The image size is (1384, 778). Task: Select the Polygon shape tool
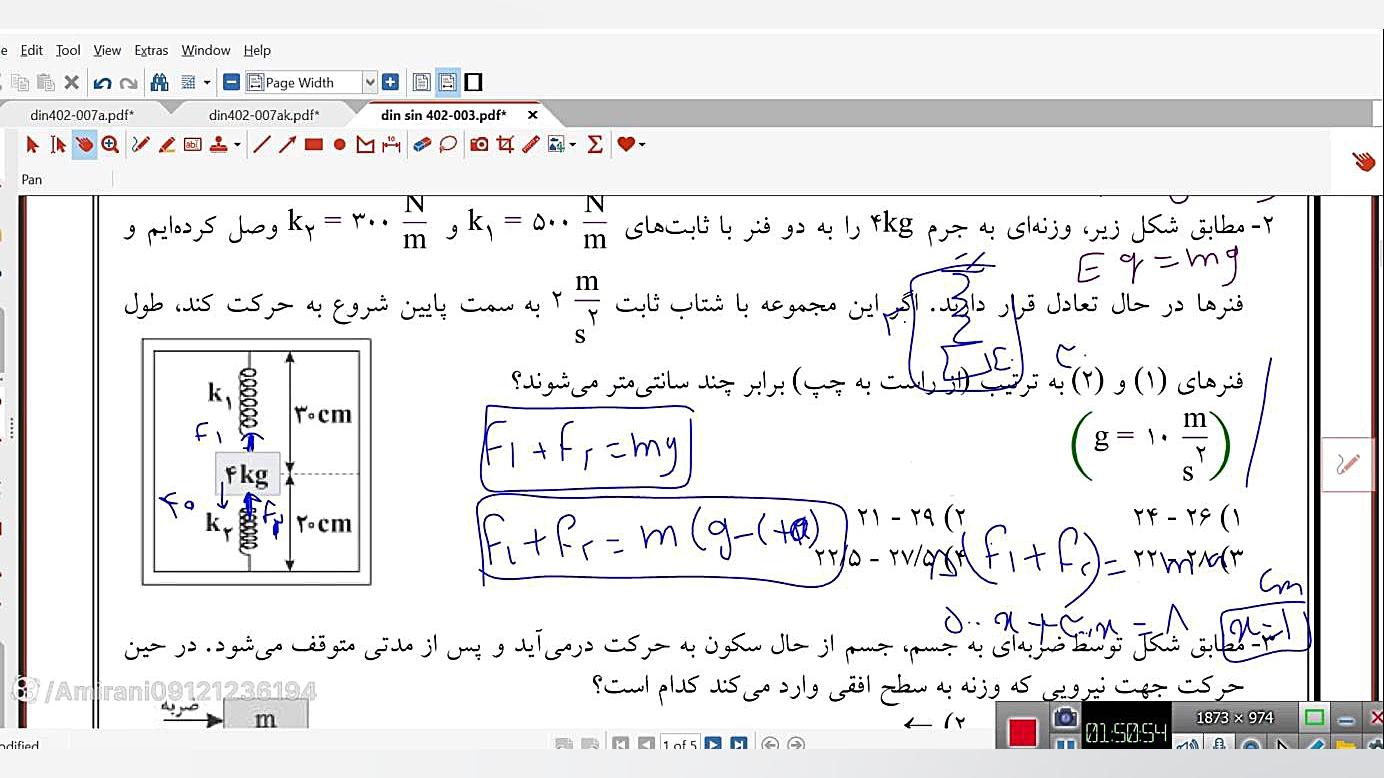365,145
